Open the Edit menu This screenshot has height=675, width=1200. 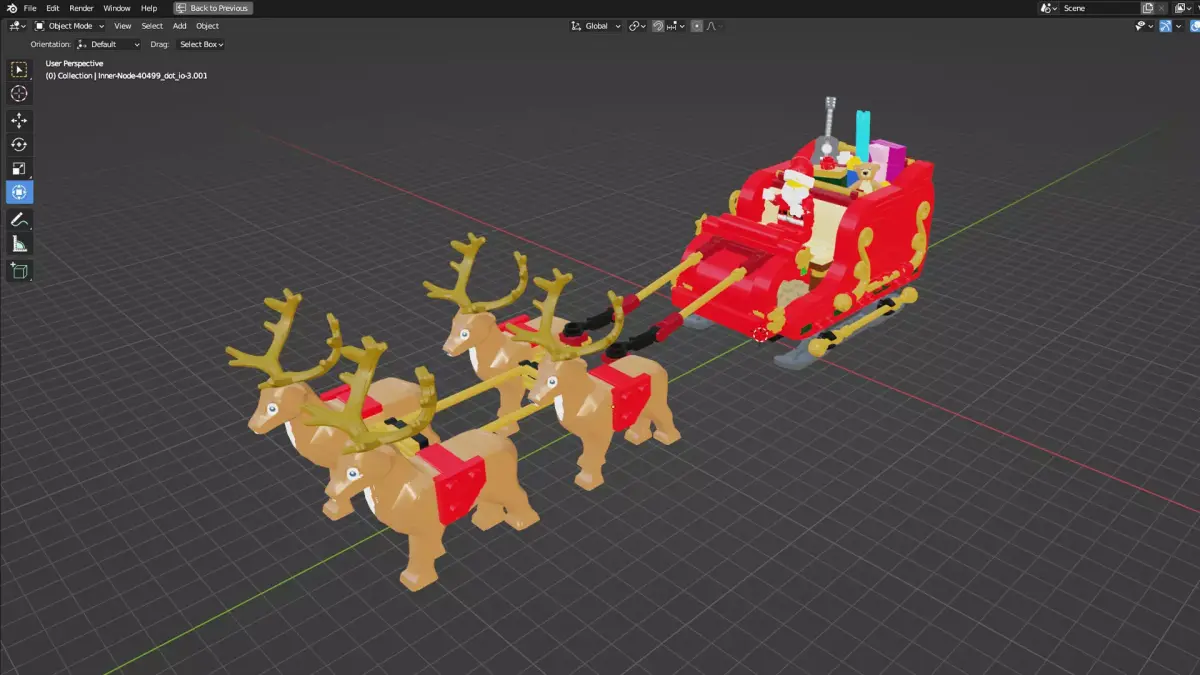(x=53, y=8)
